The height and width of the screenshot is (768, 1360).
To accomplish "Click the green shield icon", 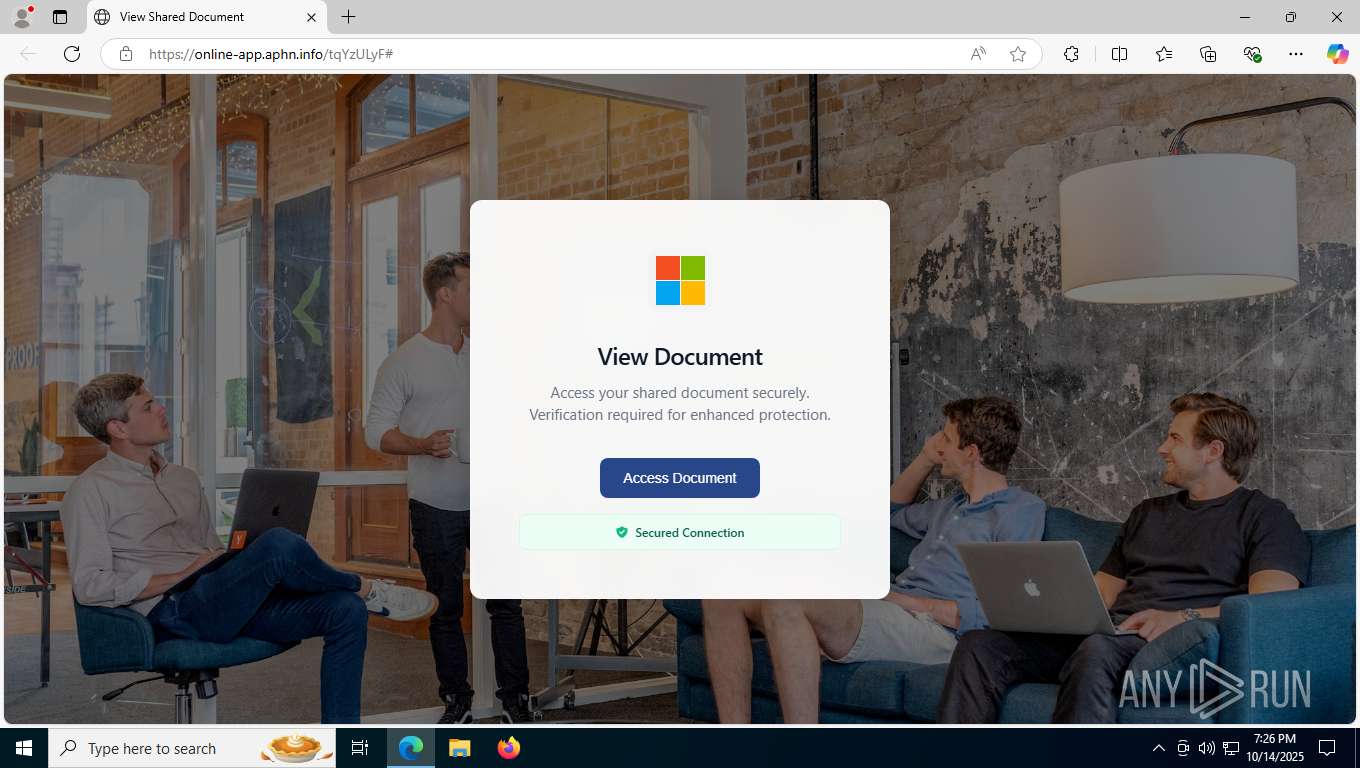I will click(x=622, y=532).
